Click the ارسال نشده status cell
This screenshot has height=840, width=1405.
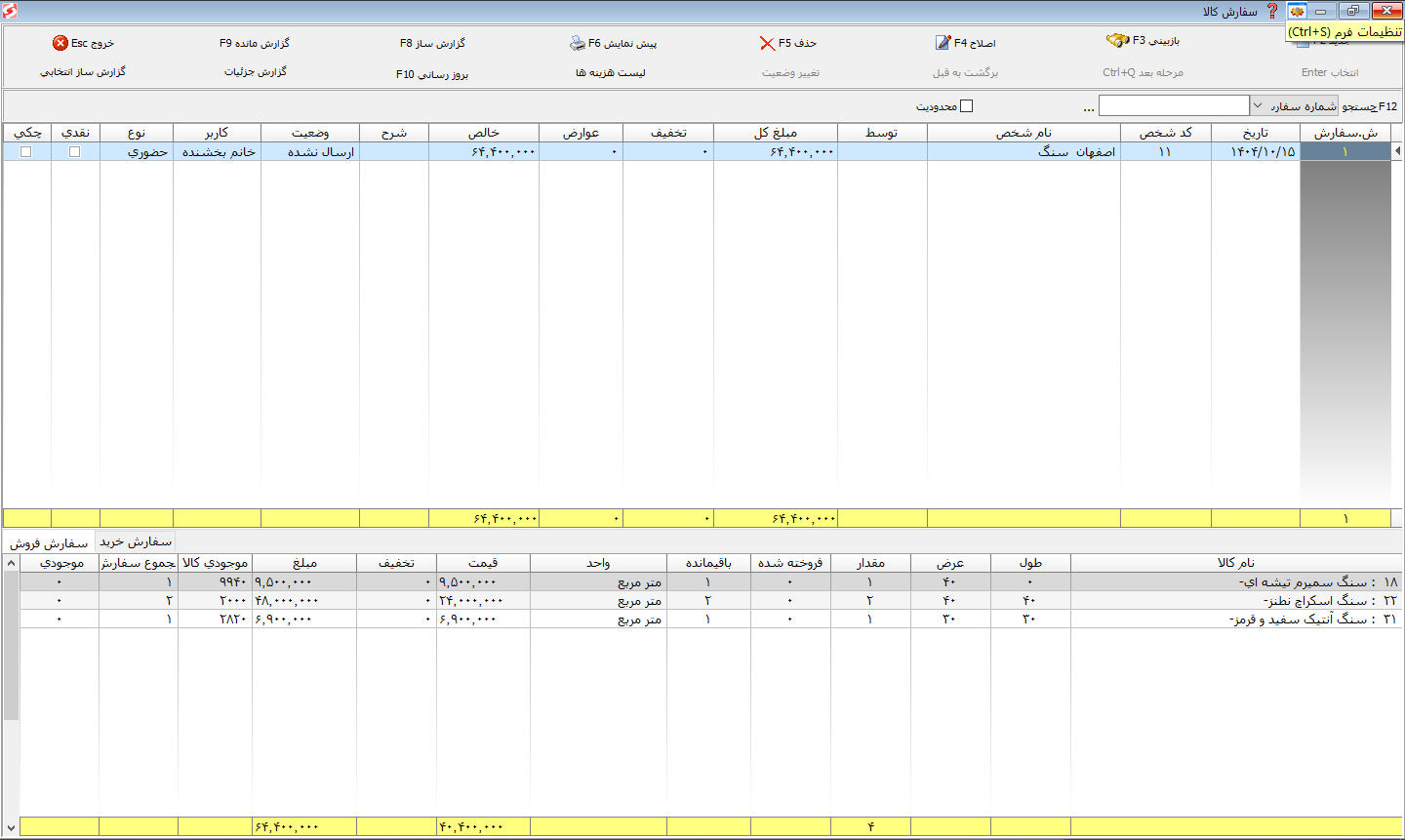pos(309,152)
